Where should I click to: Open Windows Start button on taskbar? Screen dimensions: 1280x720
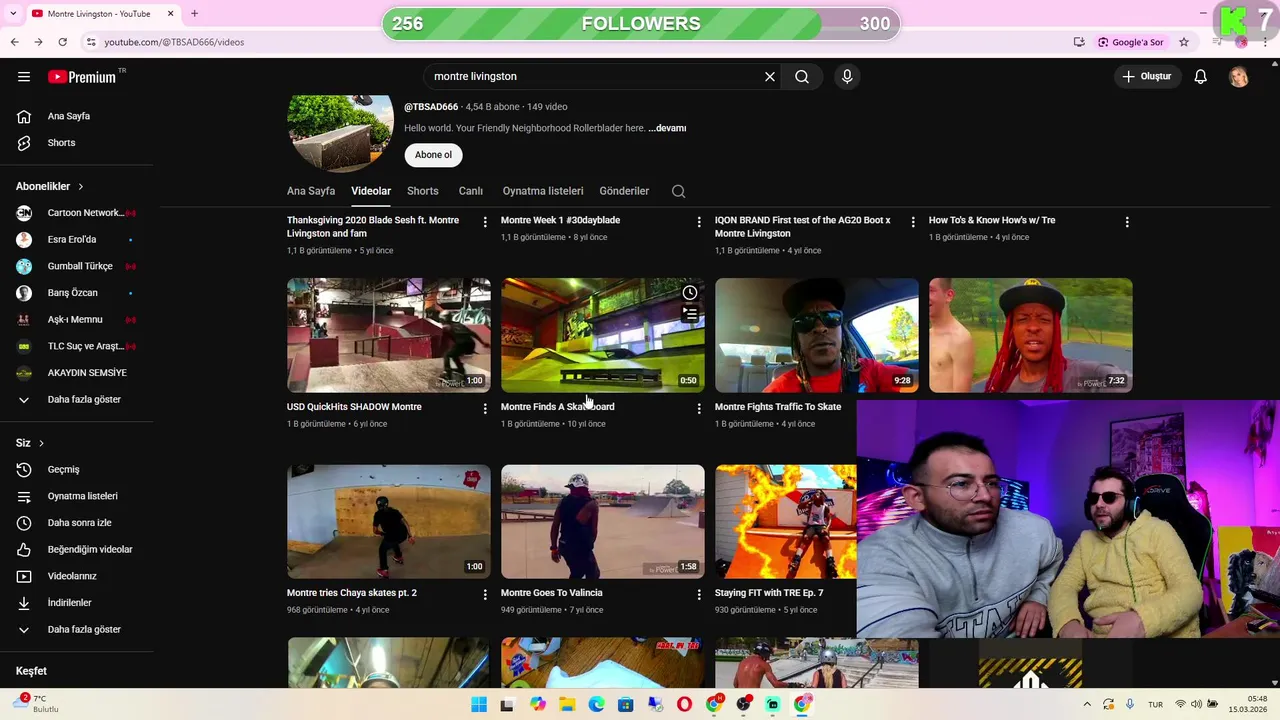point(479,705)
